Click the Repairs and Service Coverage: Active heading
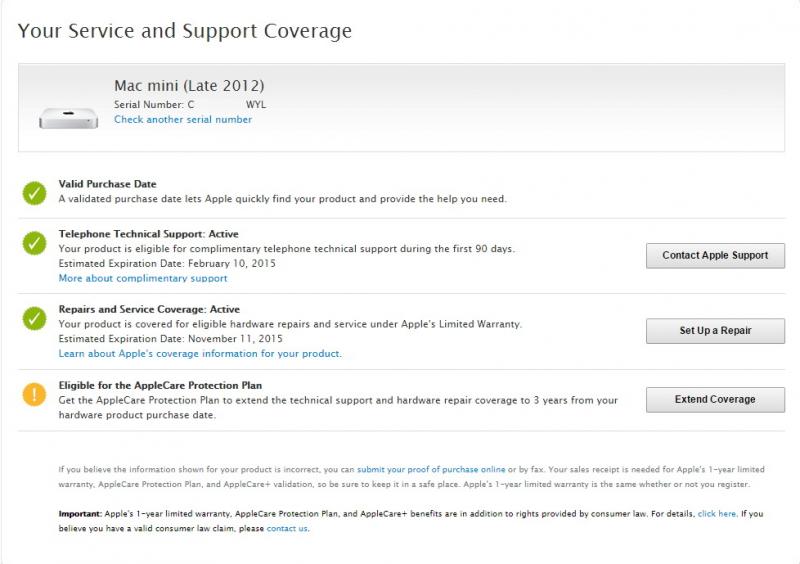Image resolution: width=800 pixels, height=564 pixels. [x=149, y=309]
